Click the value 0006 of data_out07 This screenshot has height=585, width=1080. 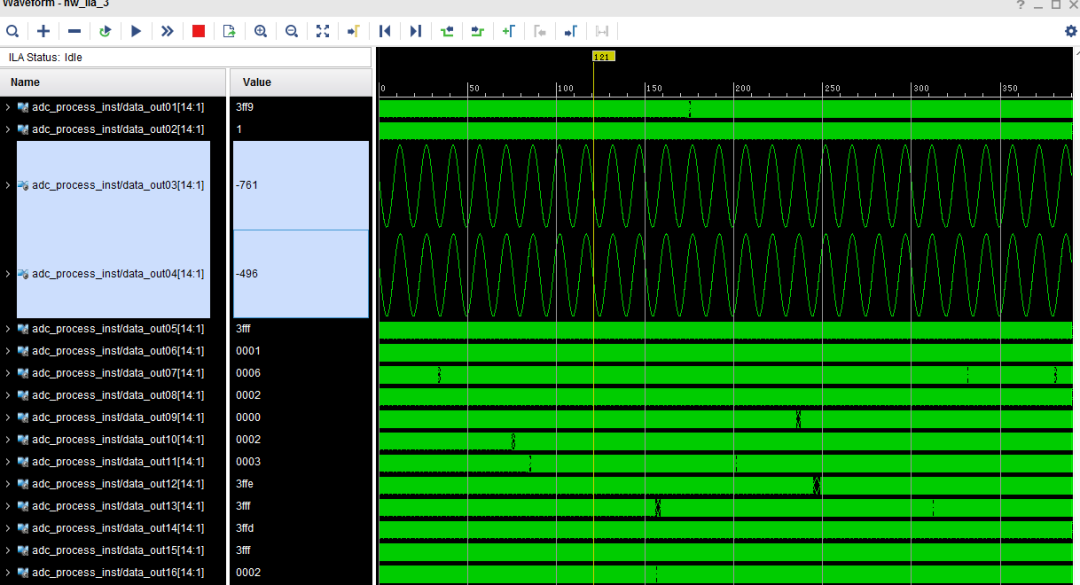pos(248,373)
